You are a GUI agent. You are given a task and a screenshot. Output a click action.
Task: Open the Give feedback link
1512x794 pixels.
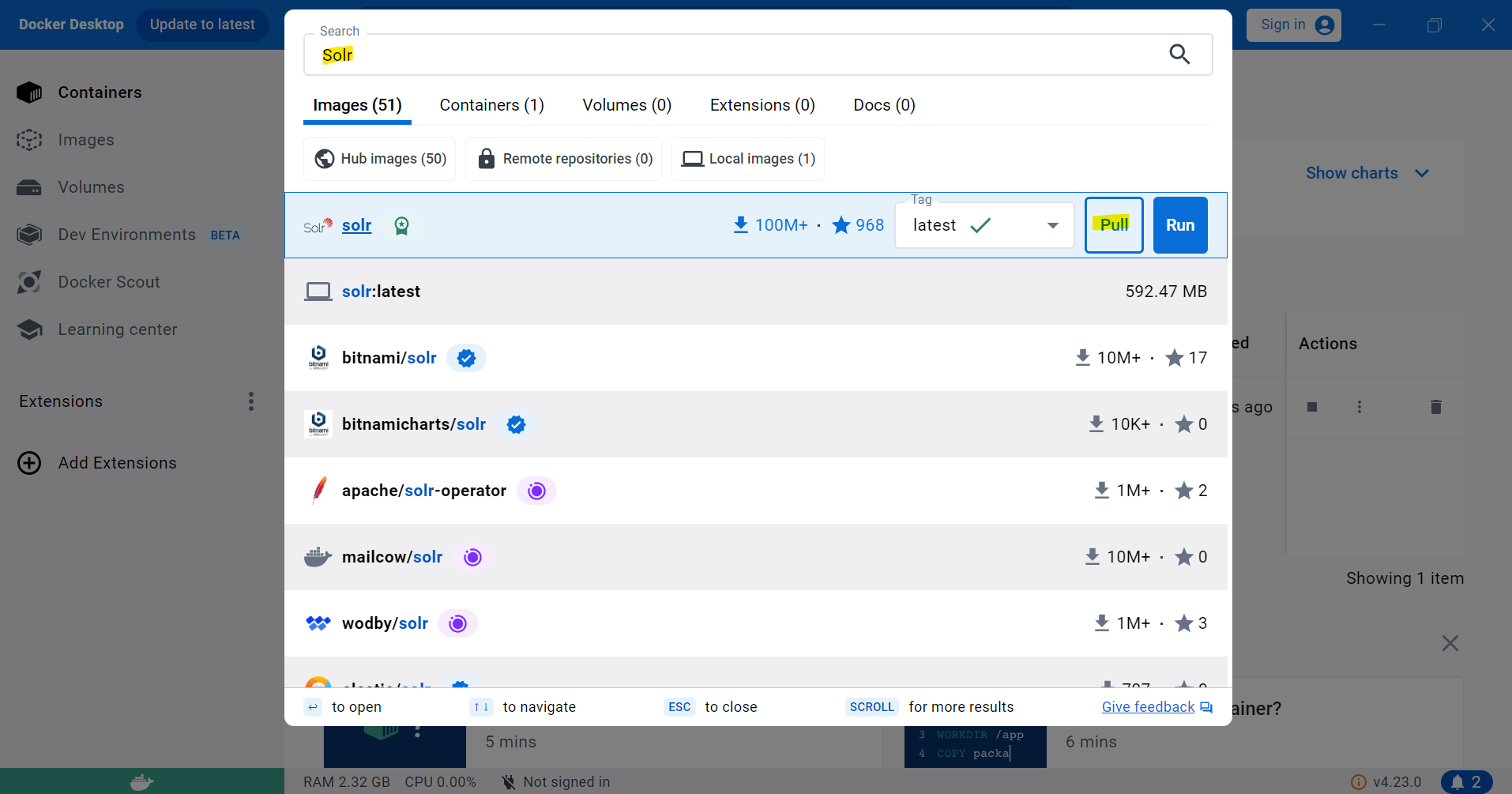[1157, 707]
